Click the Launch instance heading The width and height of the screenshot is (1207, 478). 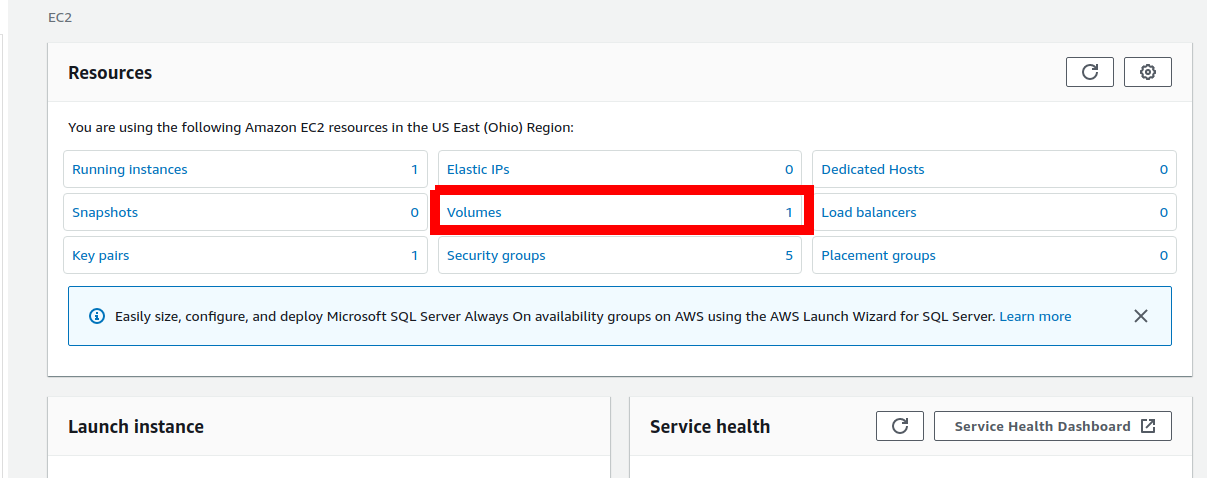pyautogui.click(x=136, y=427)
